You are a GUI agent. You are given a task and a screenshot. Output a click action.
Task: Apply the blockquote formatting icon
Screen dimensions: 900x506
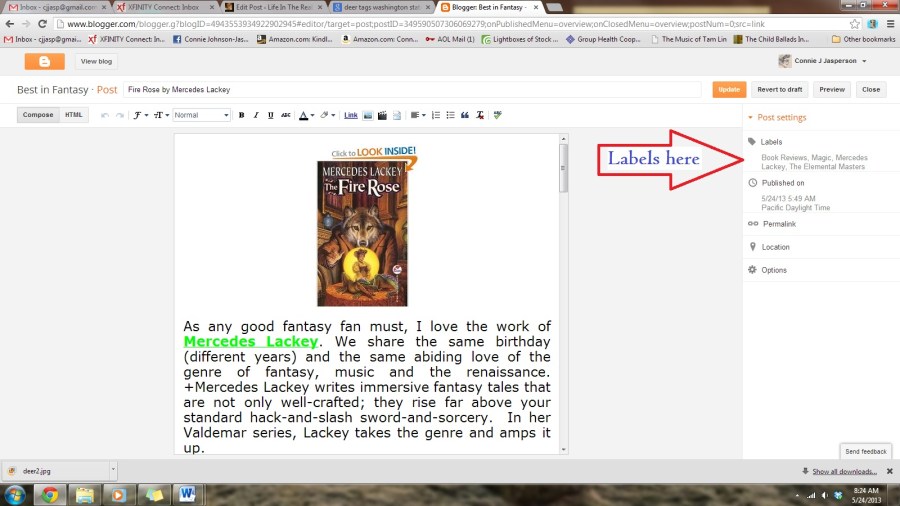[465, 115]
